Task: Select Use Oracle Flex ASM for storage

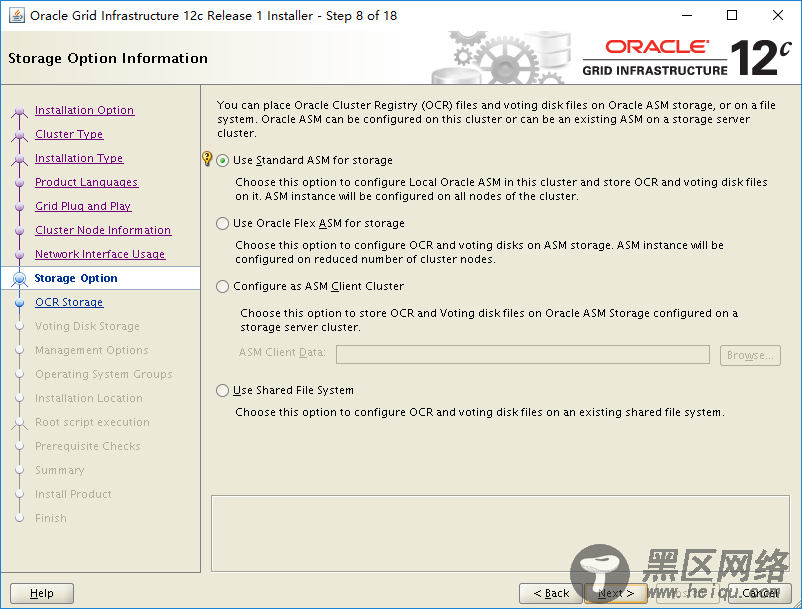Action: [222, 223]
